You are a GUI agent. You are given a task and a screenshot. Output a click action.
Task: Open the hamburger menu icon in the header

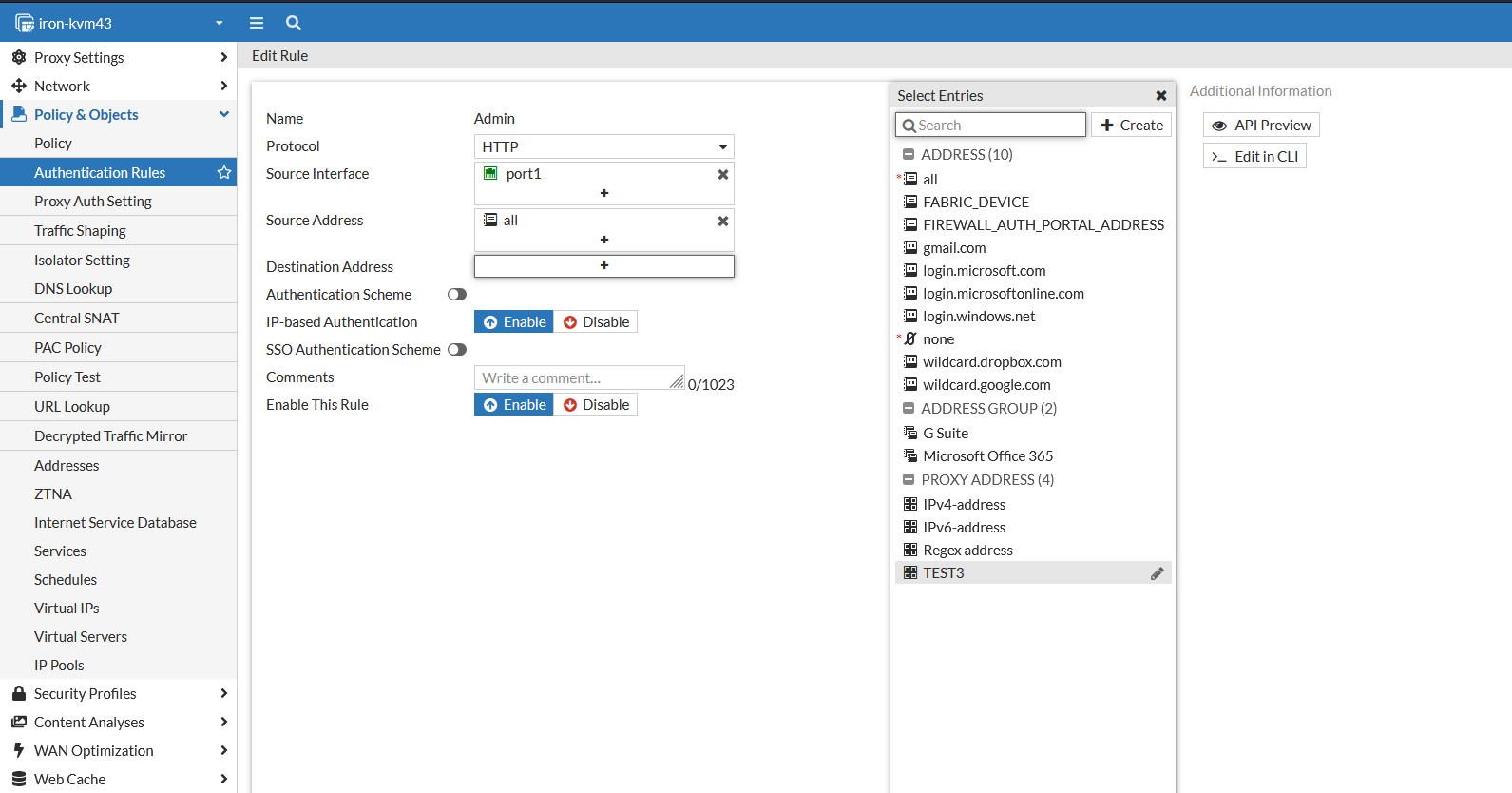(x=257, y=23)
